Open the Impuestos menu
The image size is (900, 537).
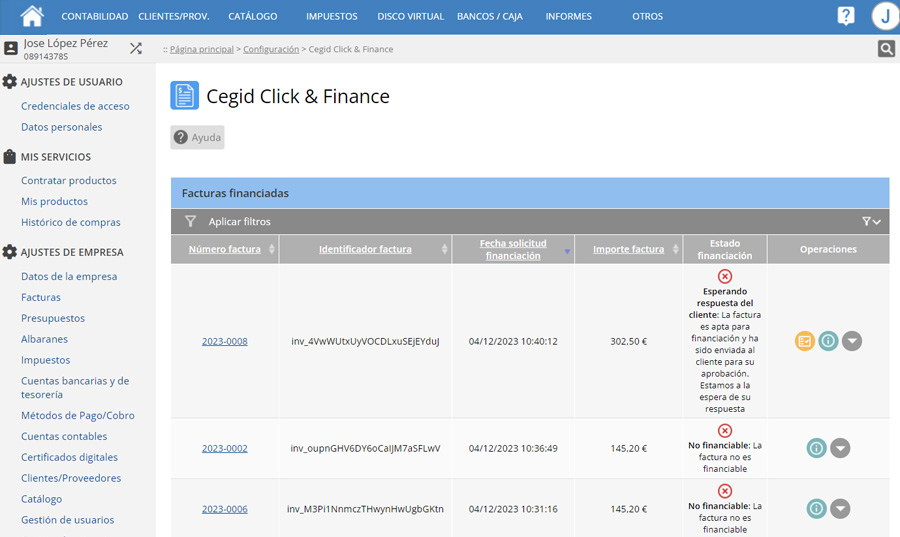pos(332,17)
